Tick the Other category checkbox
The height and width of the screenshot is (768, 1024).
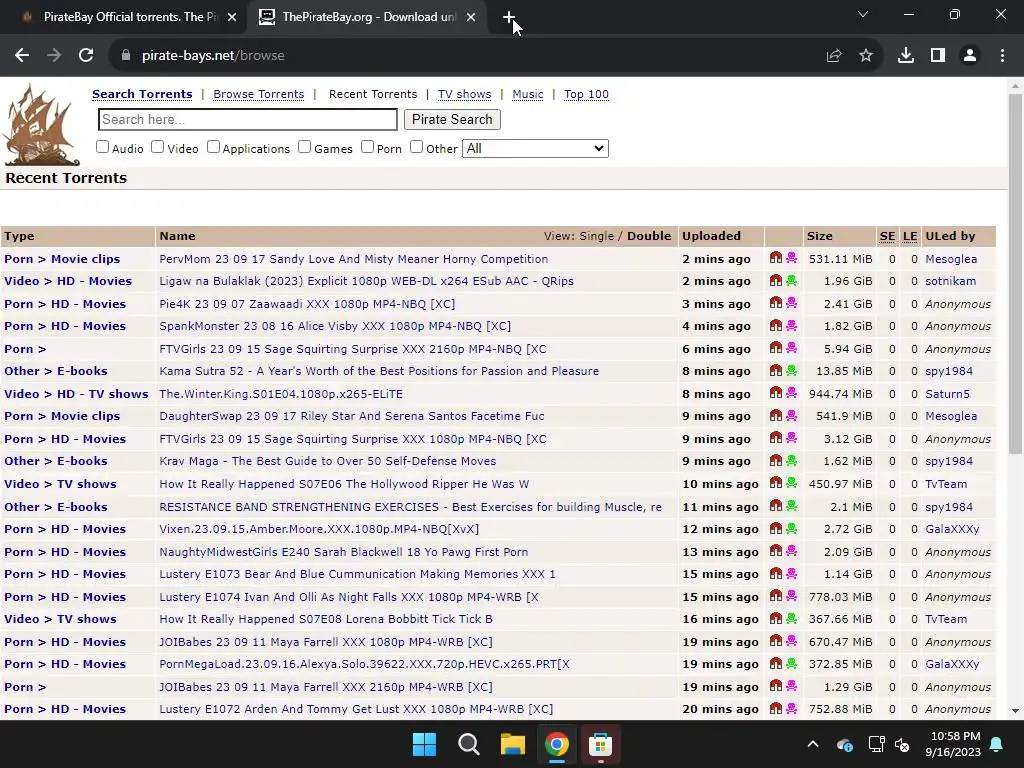pyautogui.click(x=416, y=147)
